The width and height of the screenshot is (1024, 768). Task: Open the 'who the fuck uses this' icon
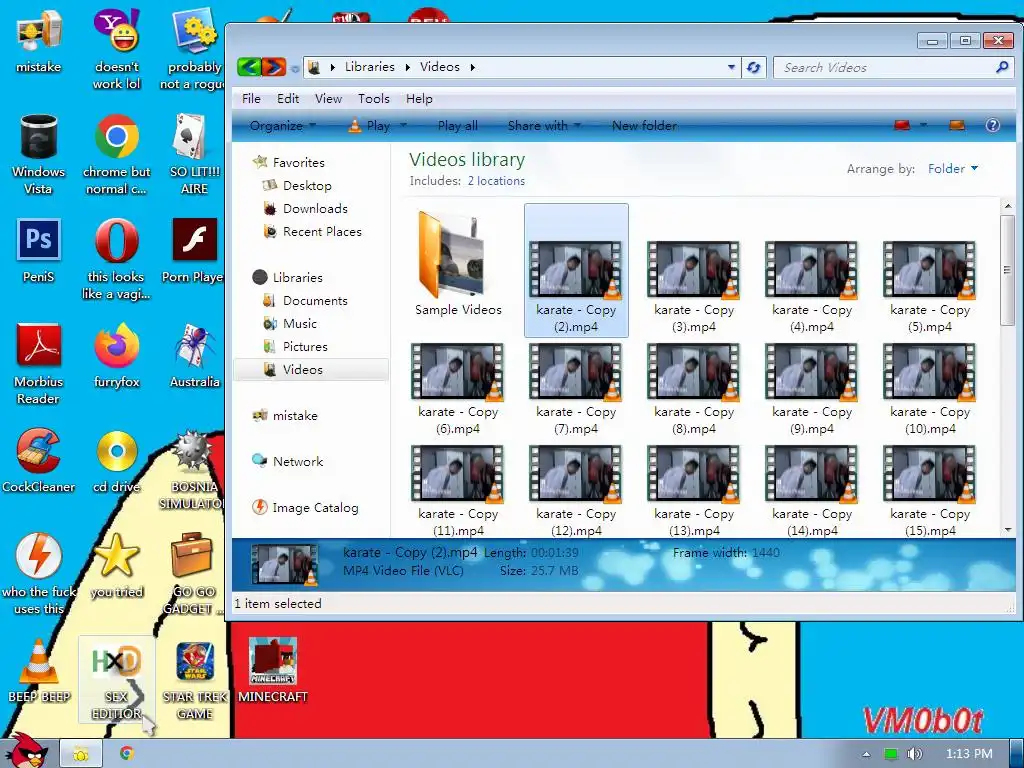[x=39, y=573]
